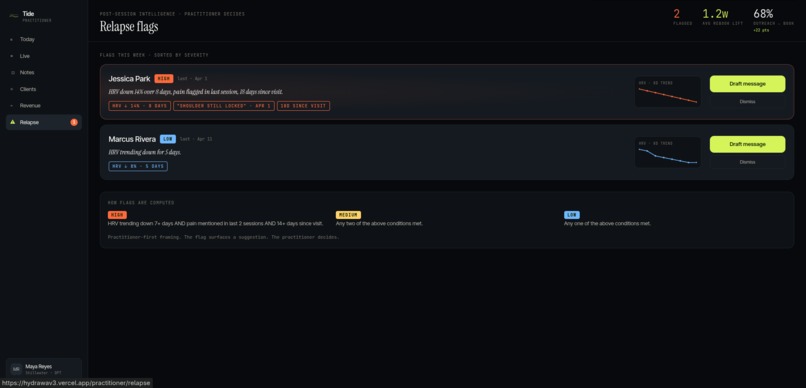This screenshot has width=806, height=388.
Task: Click "Any one of the above conditions met."
Action: pyautogui.click(x=607, y=224)
